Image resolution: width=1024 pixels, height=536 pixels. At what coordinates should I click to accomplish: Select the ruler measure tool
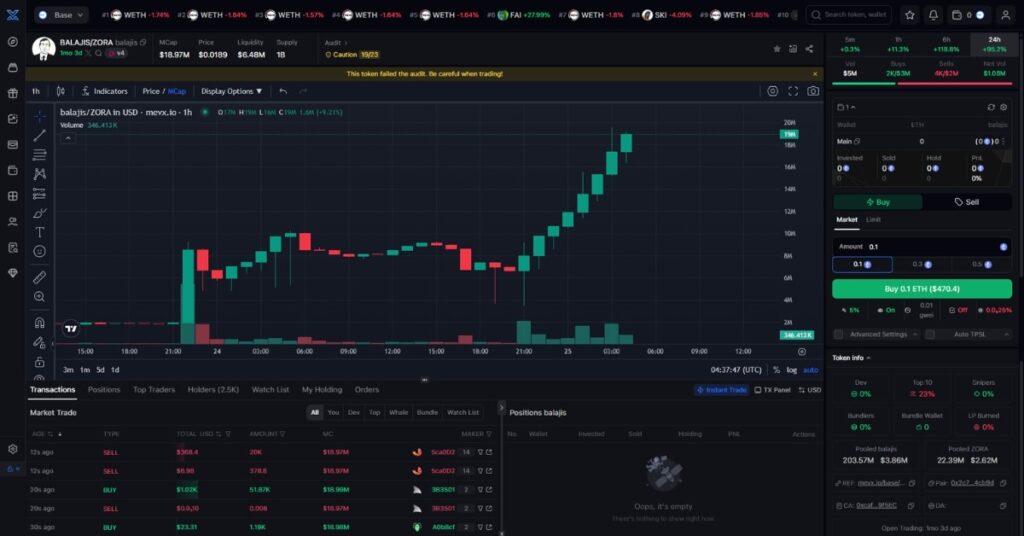(40, 277)
